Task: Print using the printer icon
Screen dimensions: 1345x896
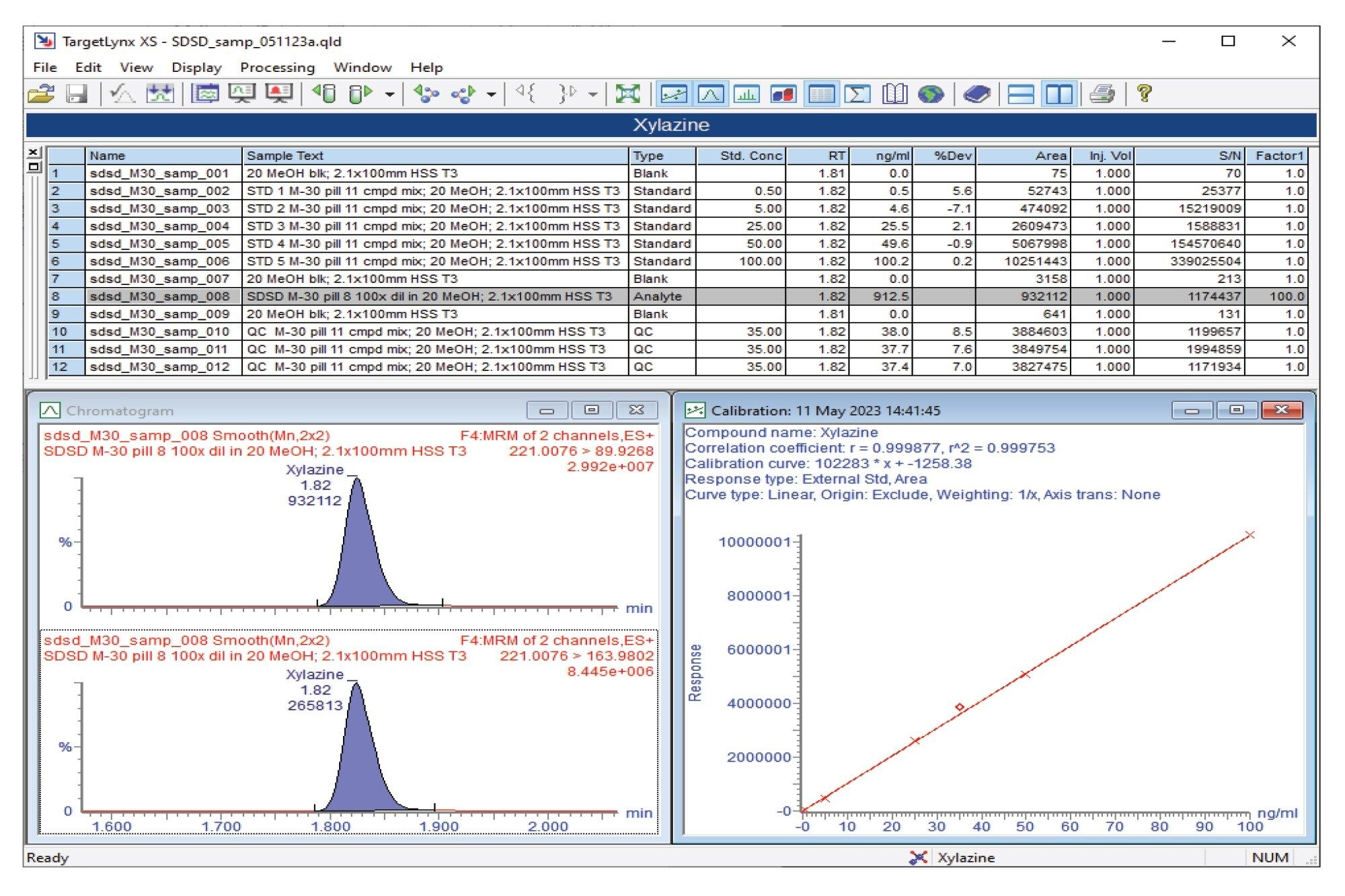Action: 1102,94
